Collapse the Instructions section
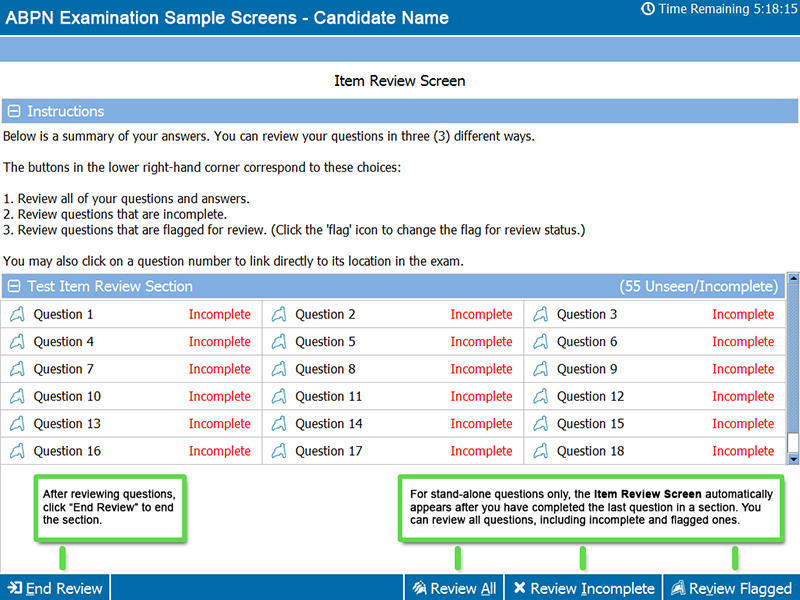The height and width of the screenshot is (600, 800). [14, 111]
